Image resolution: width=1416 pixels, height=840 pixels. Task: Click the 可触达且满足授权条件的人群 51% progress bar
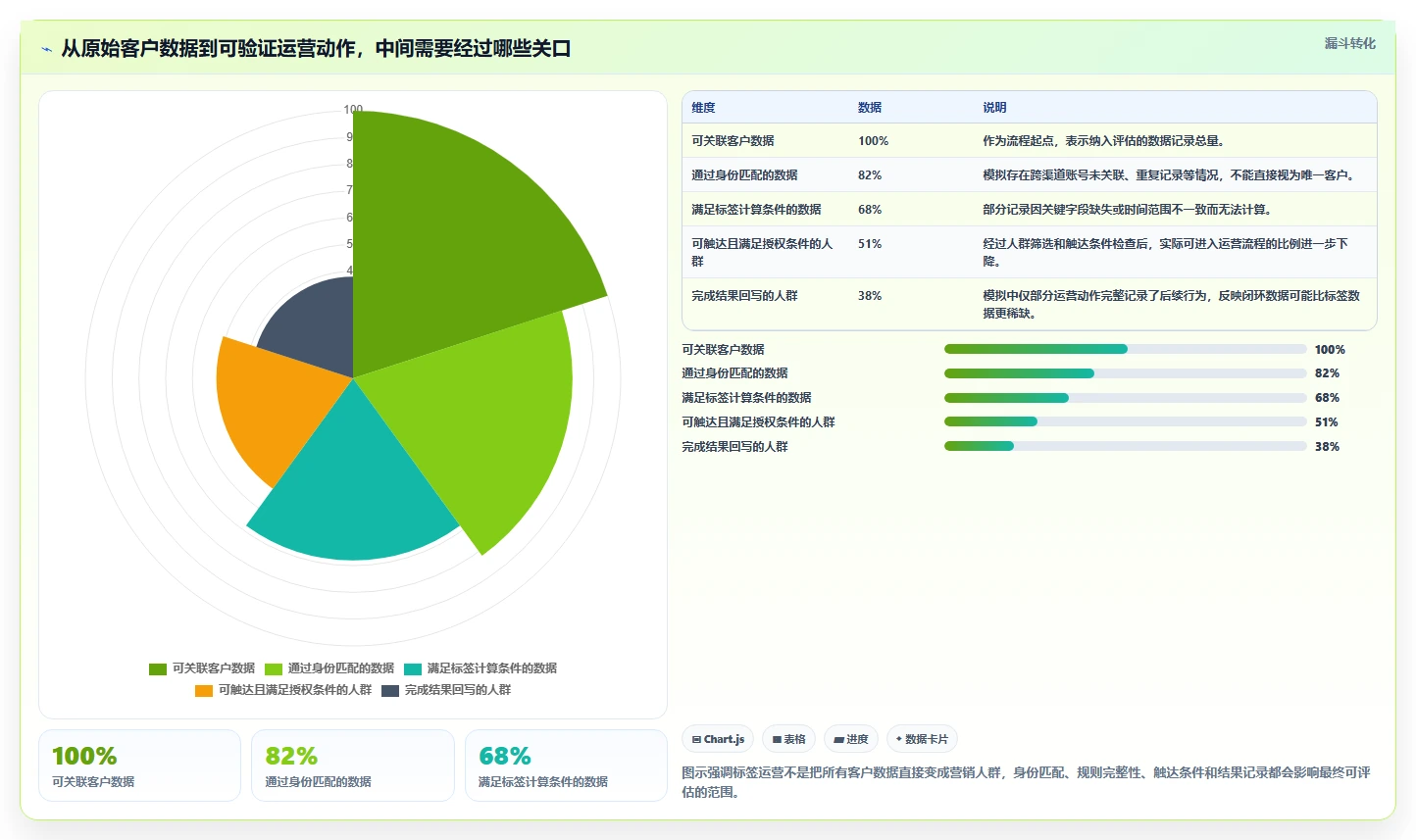click(x=1125, y=421)
